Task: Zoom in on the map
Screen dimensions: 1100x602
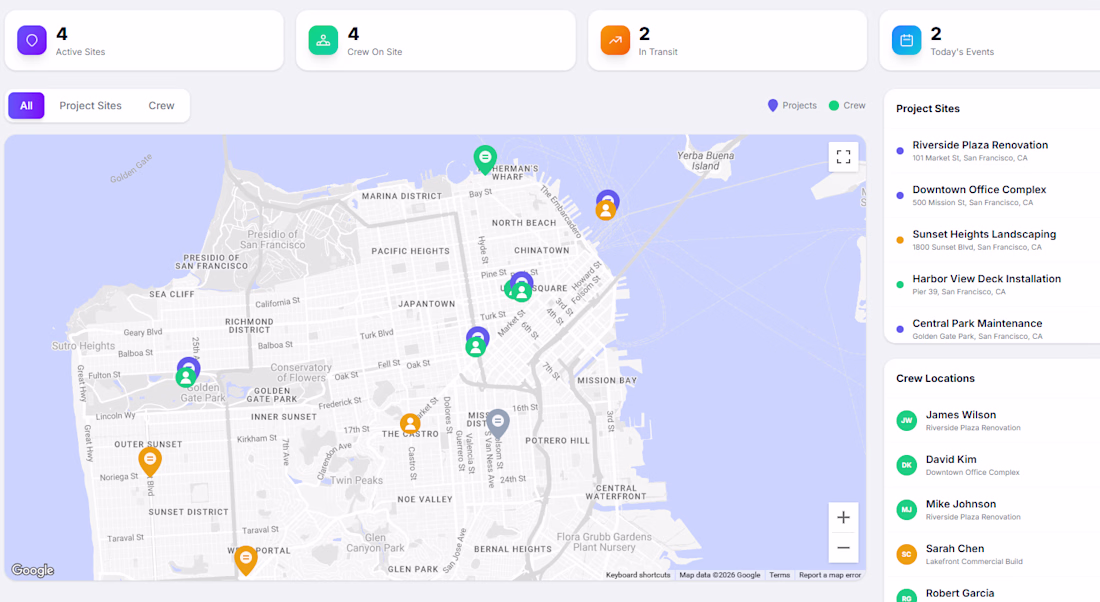Action: [x=843, y=518]
